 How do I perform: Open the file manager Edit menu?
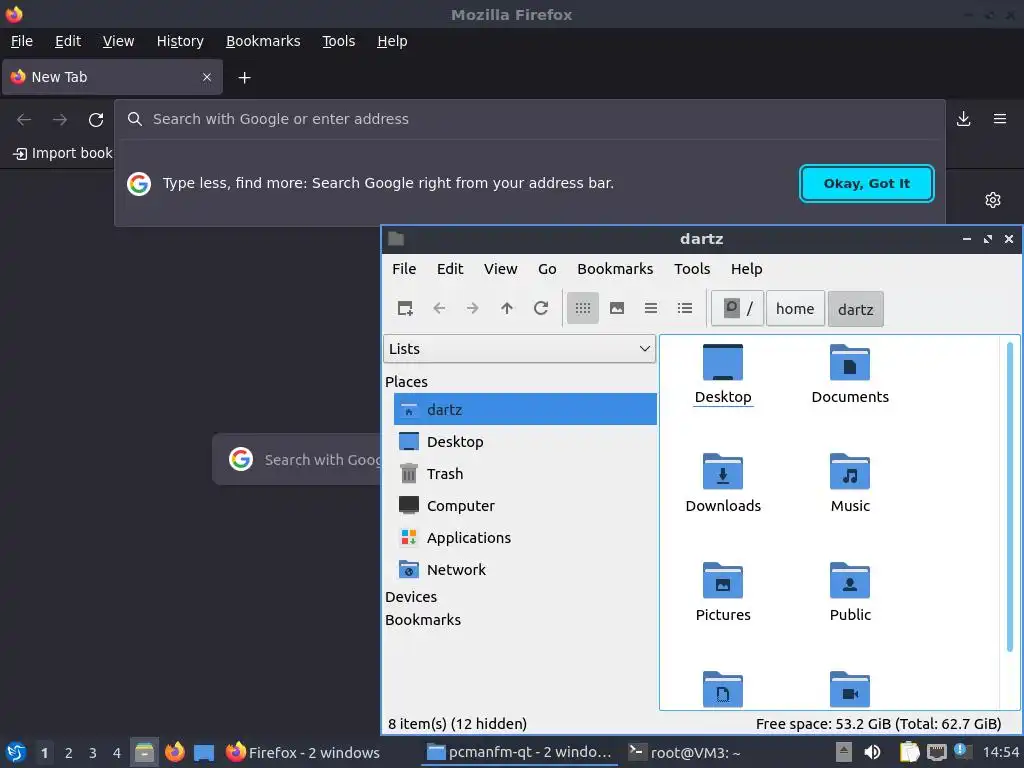coord(450,269)
